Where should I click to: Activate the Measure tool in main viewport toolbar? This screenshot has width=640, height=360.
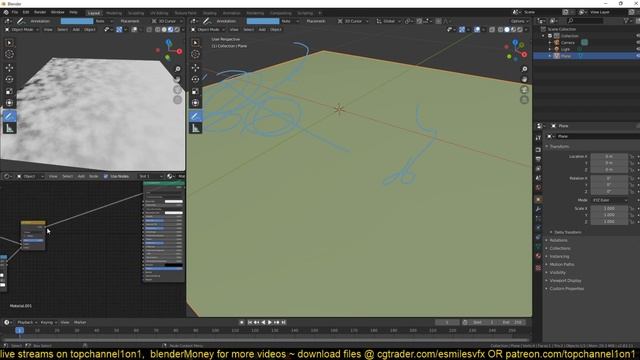pos(196,128)
